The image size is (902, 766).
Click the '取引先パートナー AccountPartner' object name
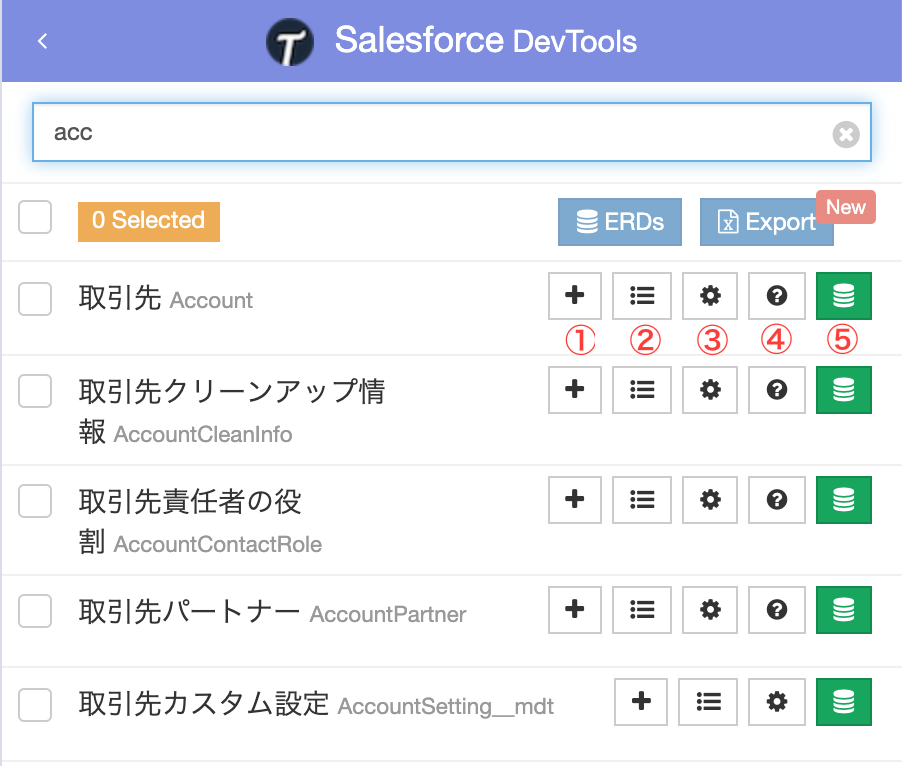(272, 612)
